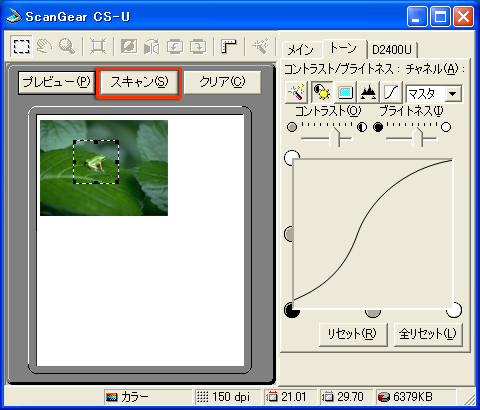Click the toolbar magic wand icon
The width and height of the screenshot is (480, 410).
point(260,46)
